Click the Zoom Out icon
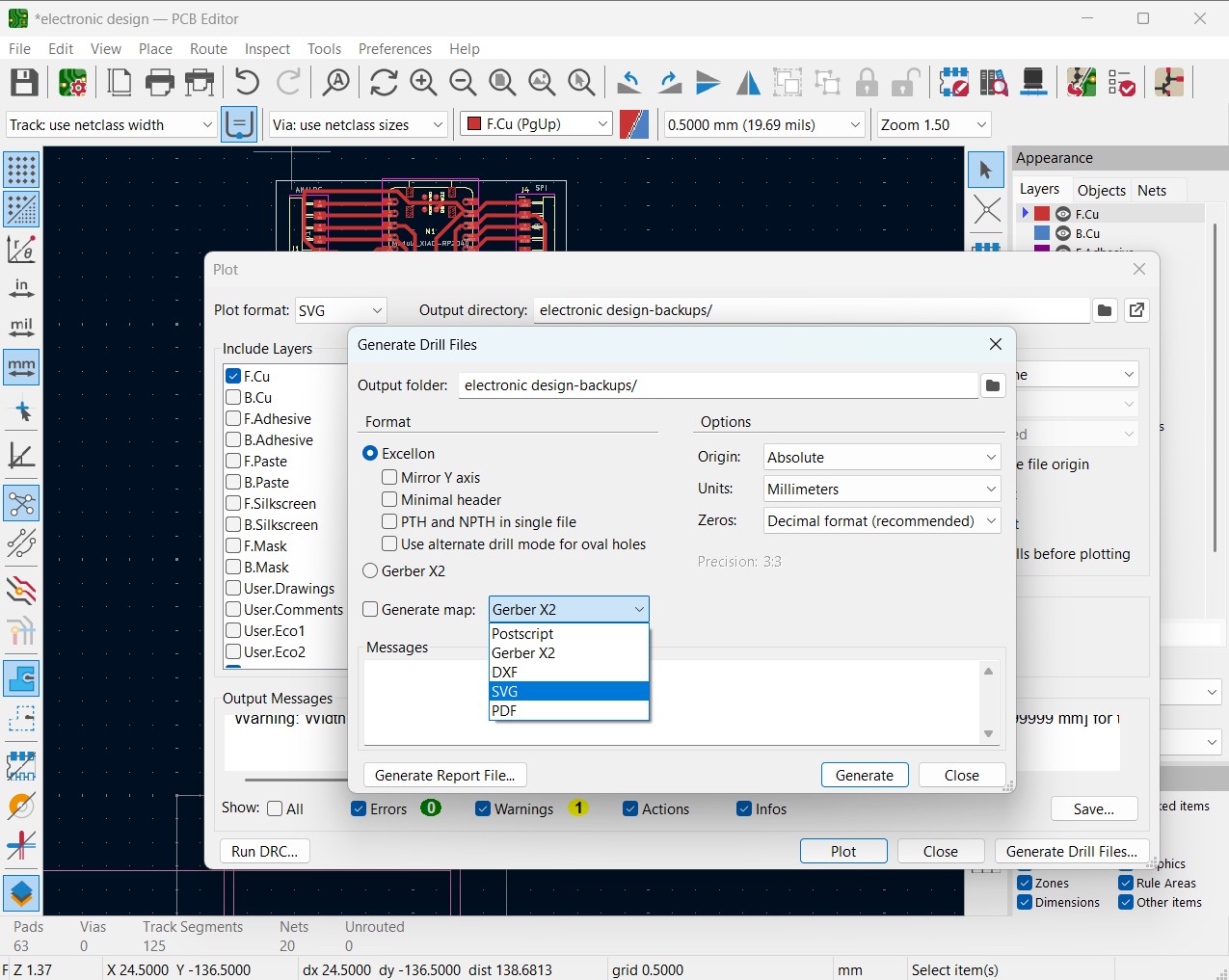Viewport: 1229px width, 980px height. pyautogui.click(x=463, y=83)
